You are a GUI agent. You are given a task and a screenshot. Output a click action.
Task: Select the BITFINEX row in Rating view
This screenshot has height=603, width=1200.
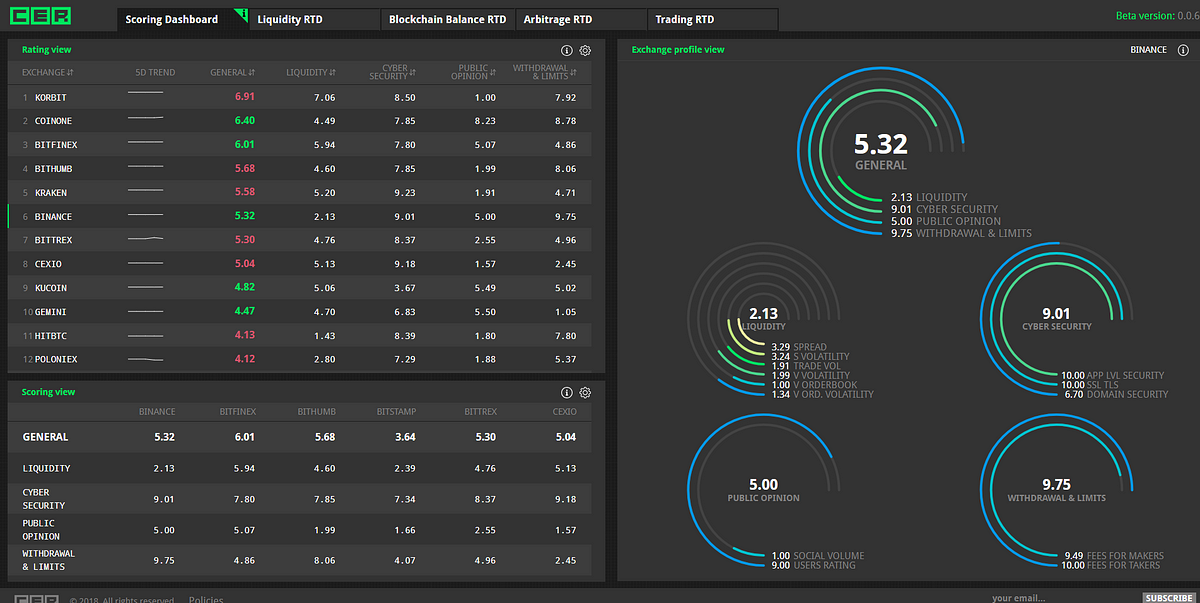click(x=300, y=145)
